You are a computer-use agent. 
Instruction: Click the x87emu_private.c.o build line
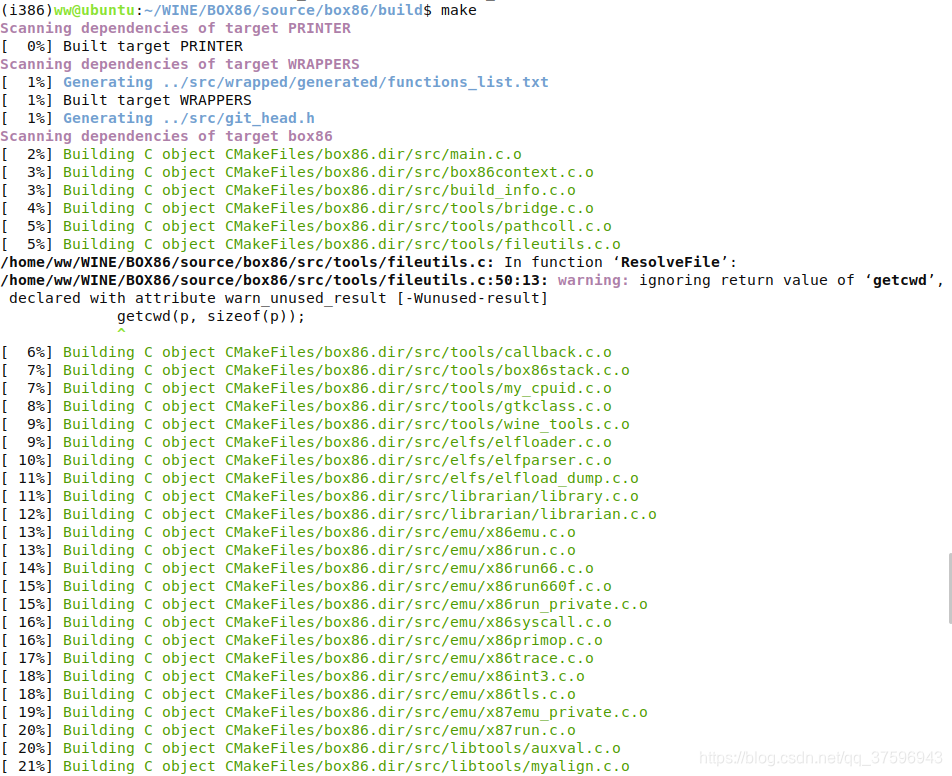(324, 713)
